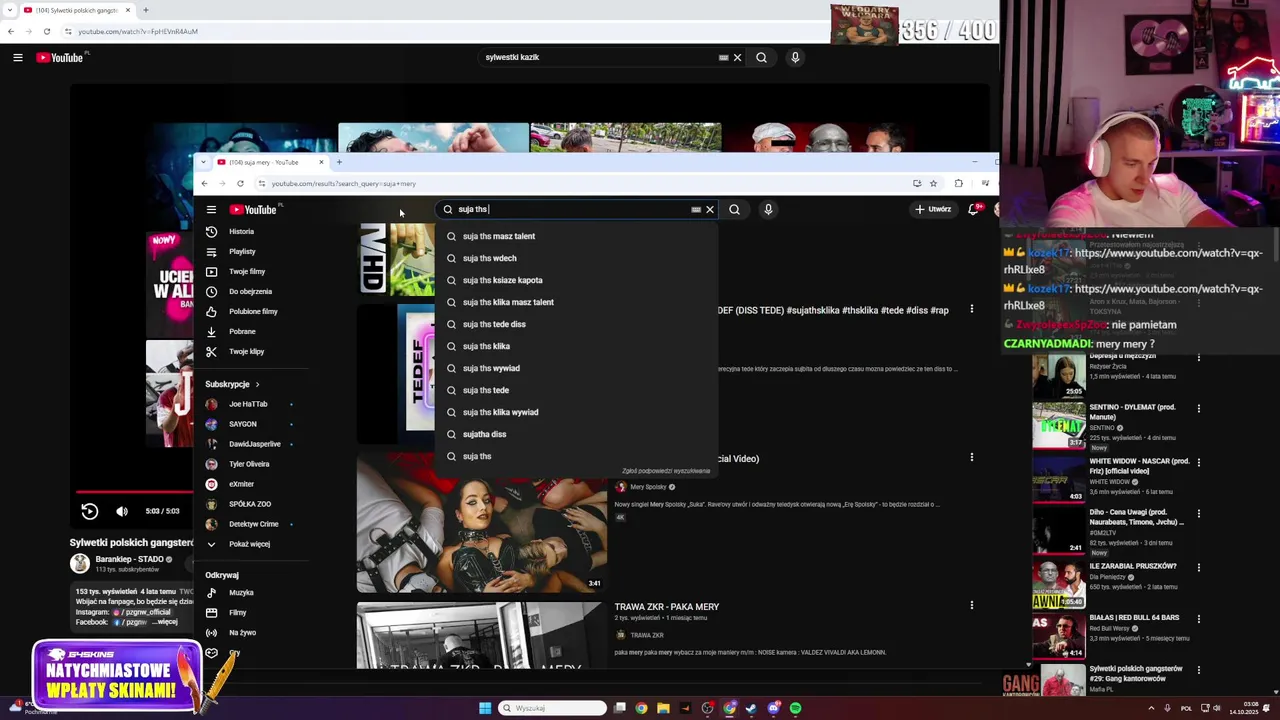Open options menu for Mery Spolsky video result
The image size is (1280, 720).
click(x=971, y=458)
